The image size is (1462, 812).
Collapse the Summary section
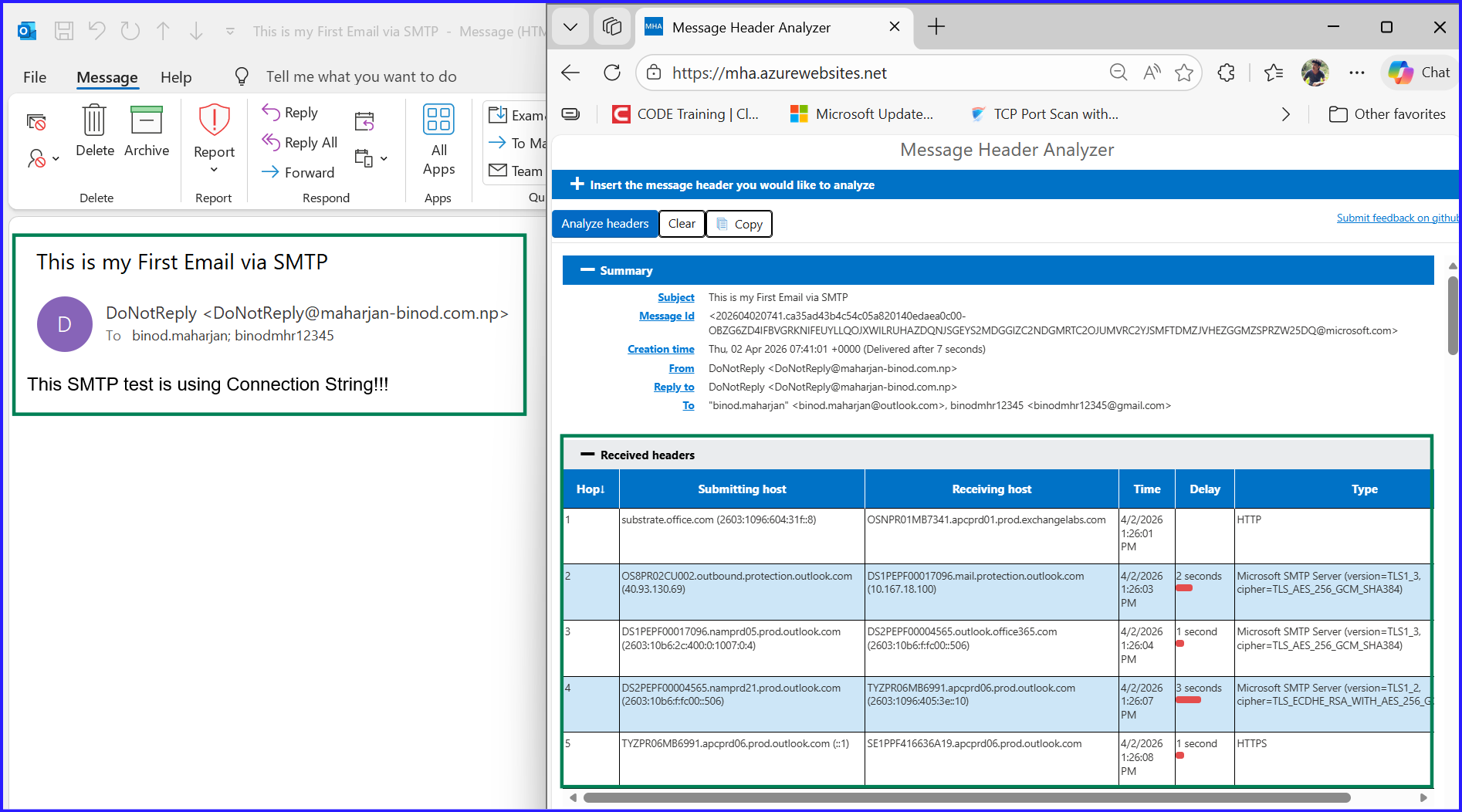(x=588, y=270)
